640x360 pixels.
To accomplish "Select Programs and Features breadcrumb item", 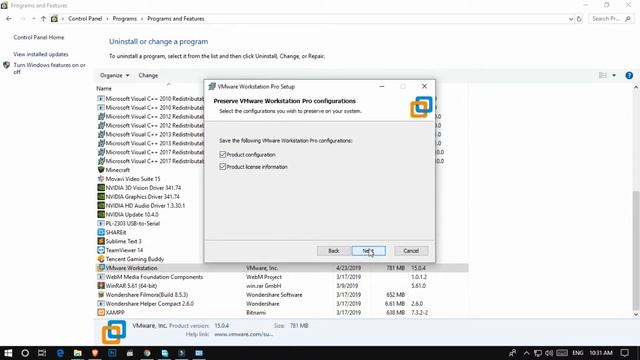I will [x=176, y=19].
